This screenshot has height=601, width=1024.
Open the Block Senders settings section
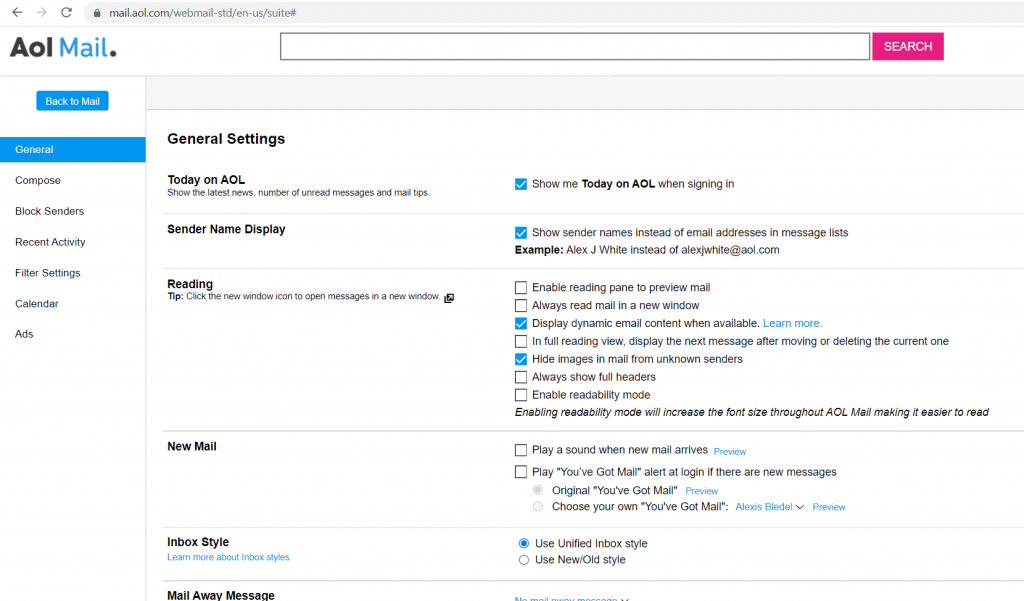click(50, 211)
